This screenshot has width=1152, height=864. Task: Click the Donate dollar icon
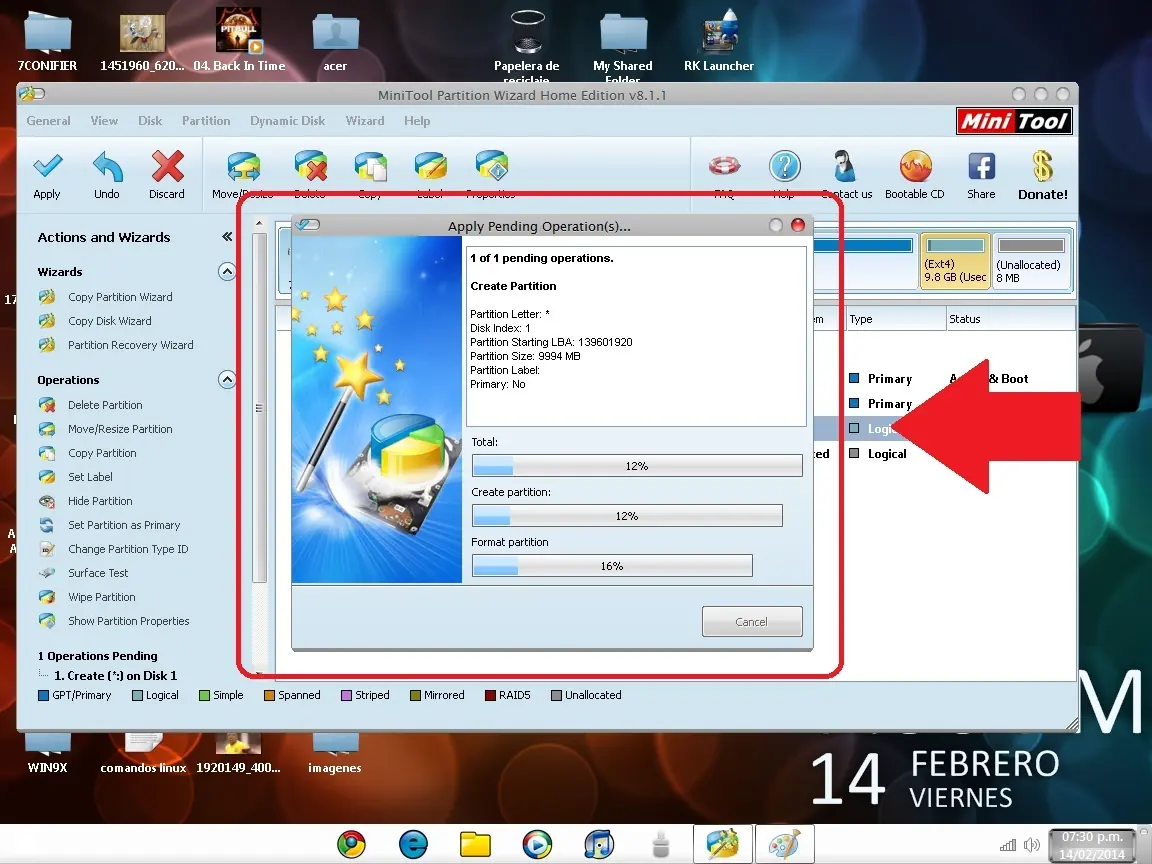click(x=1043, y=166)
